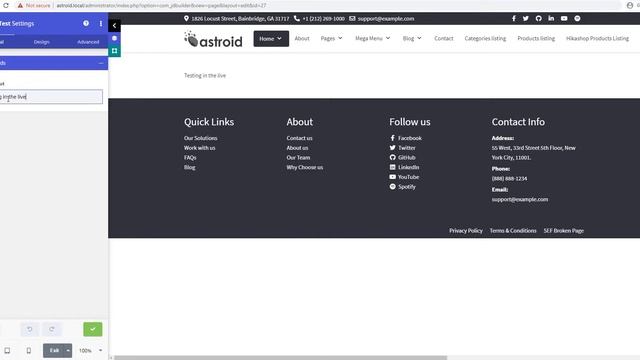Image resolution: width=640 pixels, height=360 pixels.
Task: Expand the Mega Menu dropdown
Action: tap(373, 38)
